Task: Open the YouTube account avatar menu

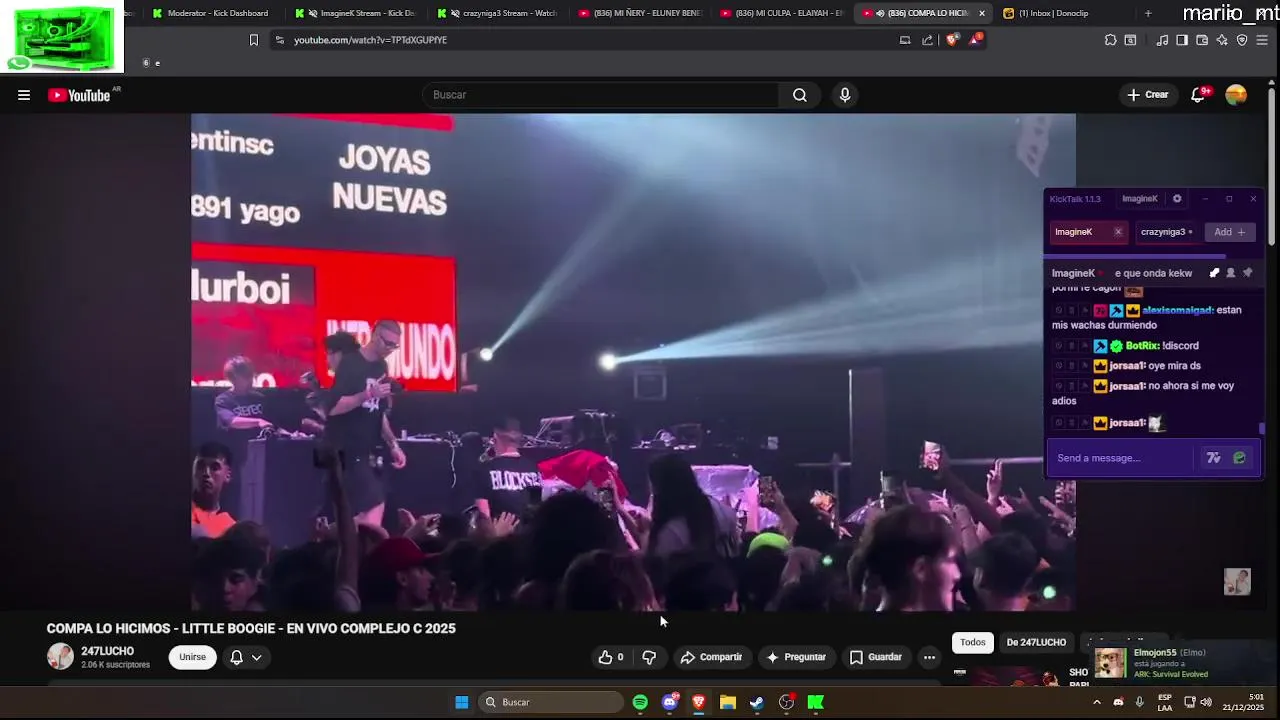Action: [1236, 95]
